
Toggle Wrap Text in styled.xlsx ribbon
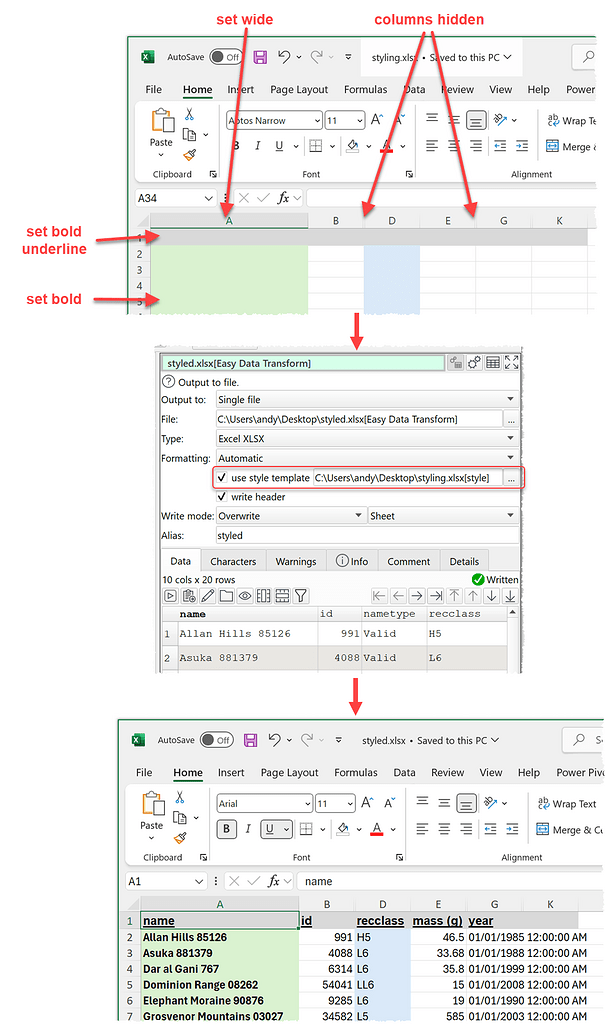point(566,803)
